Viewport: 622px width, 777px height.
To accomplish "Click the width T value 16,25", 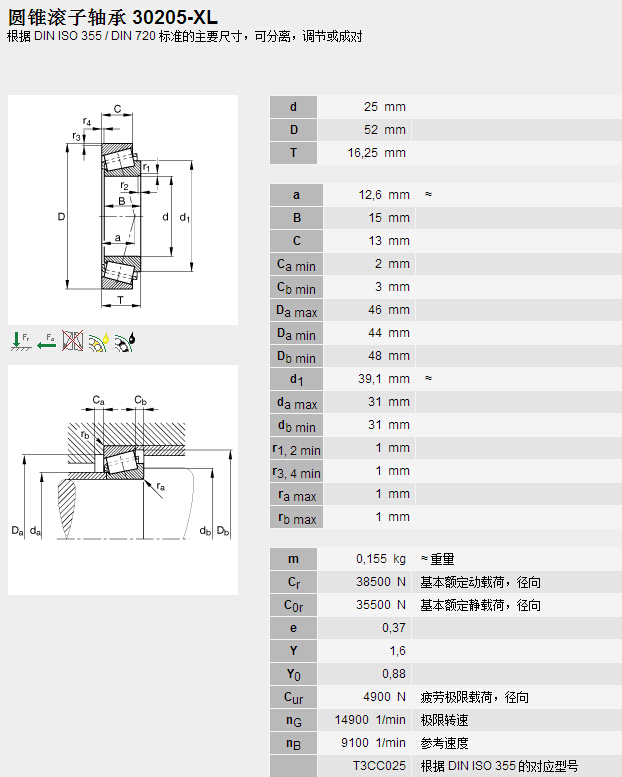I will [364, 153].
